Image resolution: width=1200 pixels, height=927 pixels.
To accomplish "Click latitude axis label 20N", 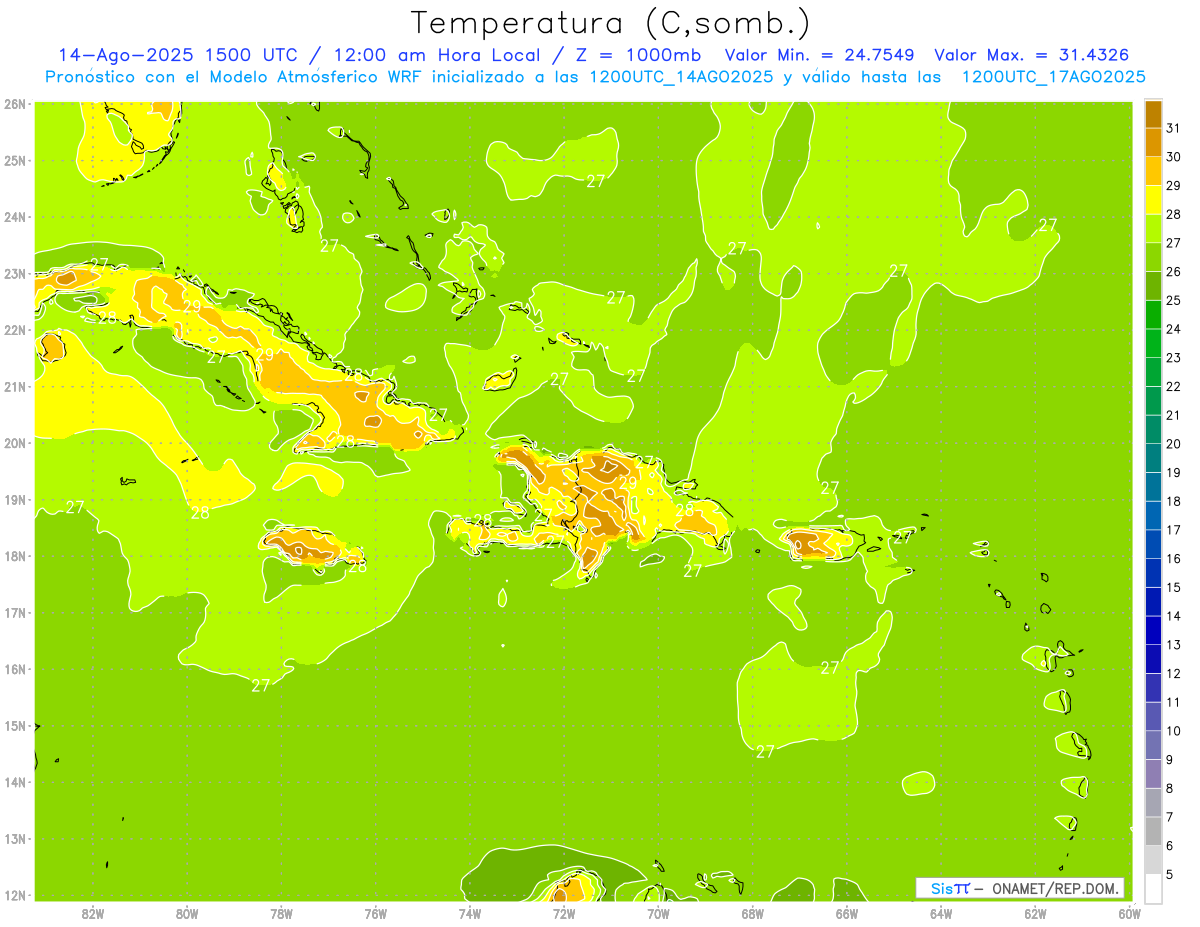I will coord(14,443).
